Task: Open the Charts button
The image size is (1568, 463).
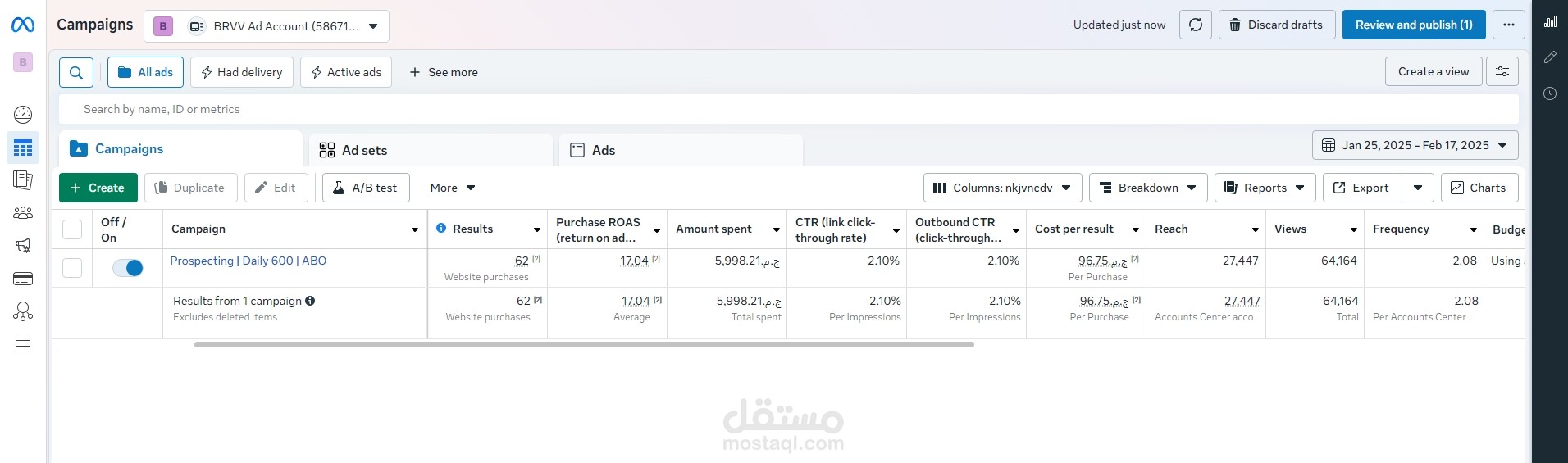Action: coord(1479,188)
